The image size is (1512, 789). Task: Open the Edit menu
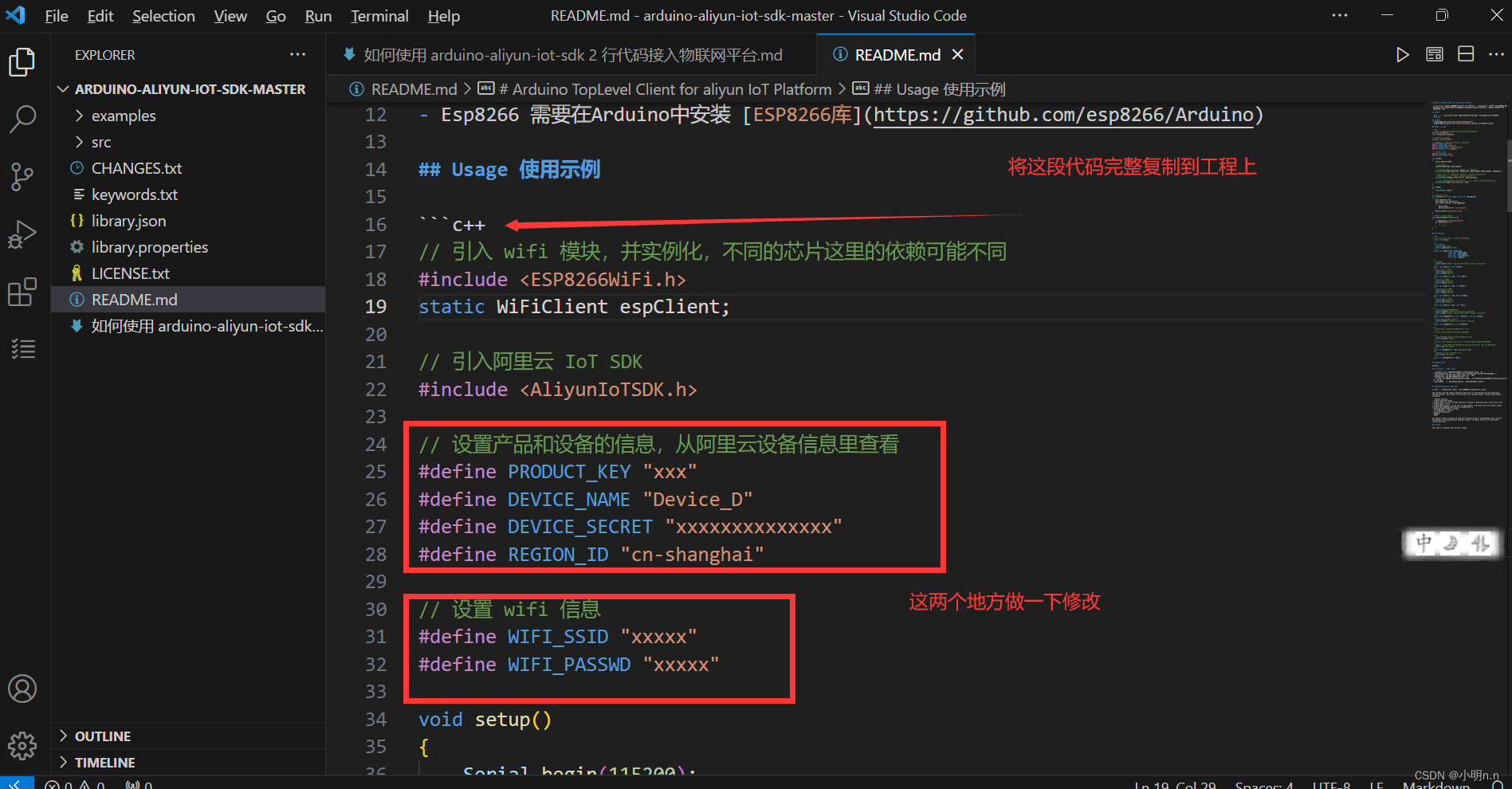tap(100, 16)
